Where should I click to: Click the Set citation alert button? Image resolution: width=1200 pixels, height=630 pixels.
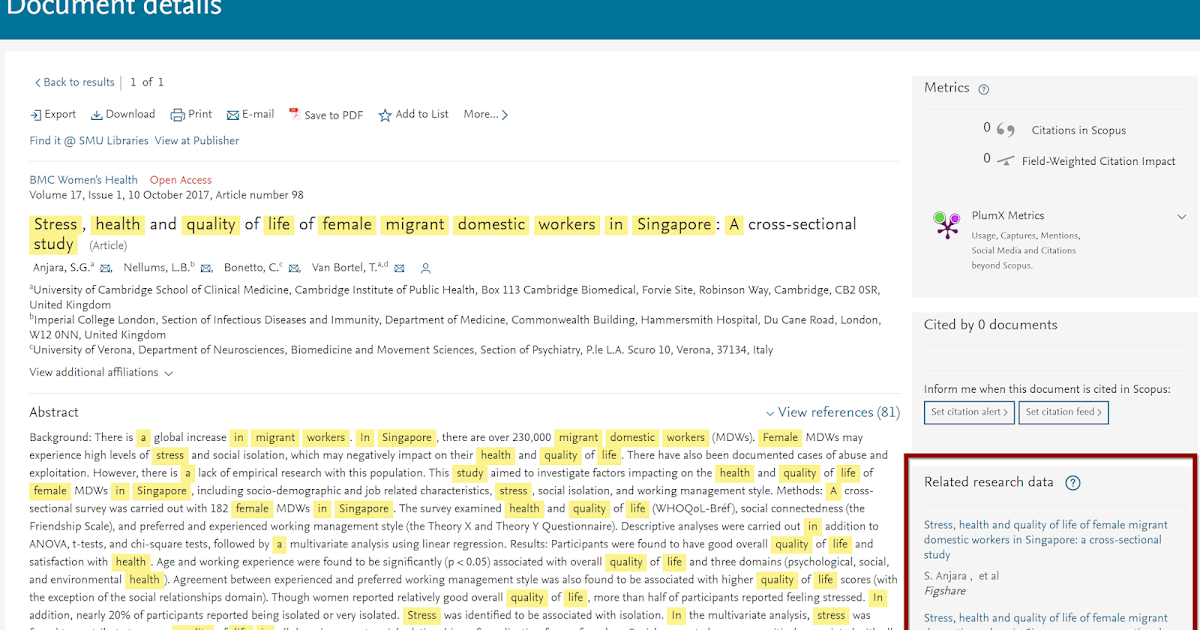coord(968,412)
